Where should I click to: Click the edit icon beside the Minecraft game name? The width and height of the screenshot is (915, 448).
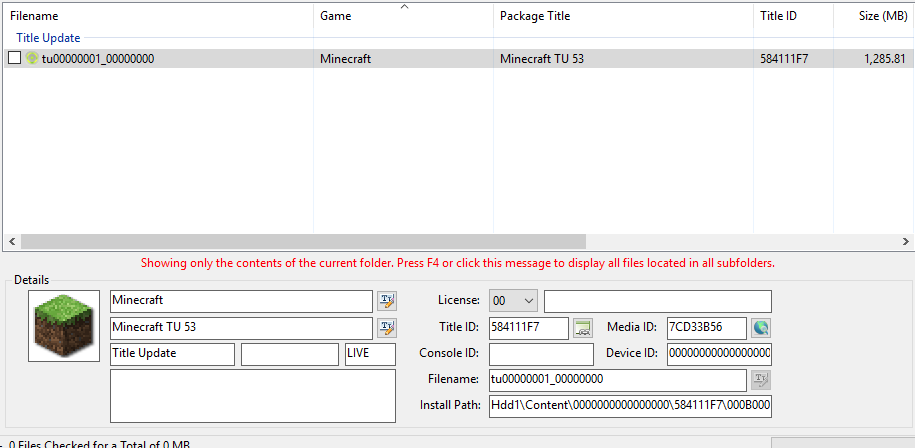pyautogui.click(x=386, y=301)
